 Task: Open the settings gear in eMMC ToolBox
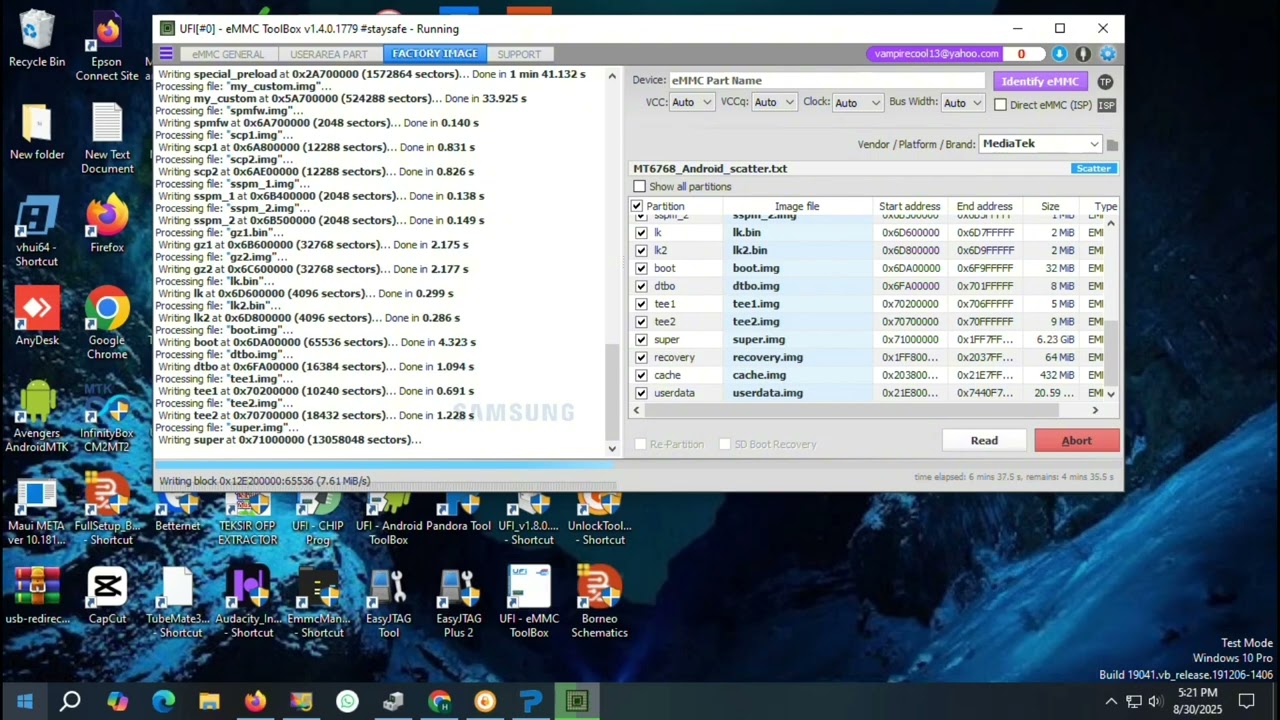pyautogui.click(x=1107, y=54)
